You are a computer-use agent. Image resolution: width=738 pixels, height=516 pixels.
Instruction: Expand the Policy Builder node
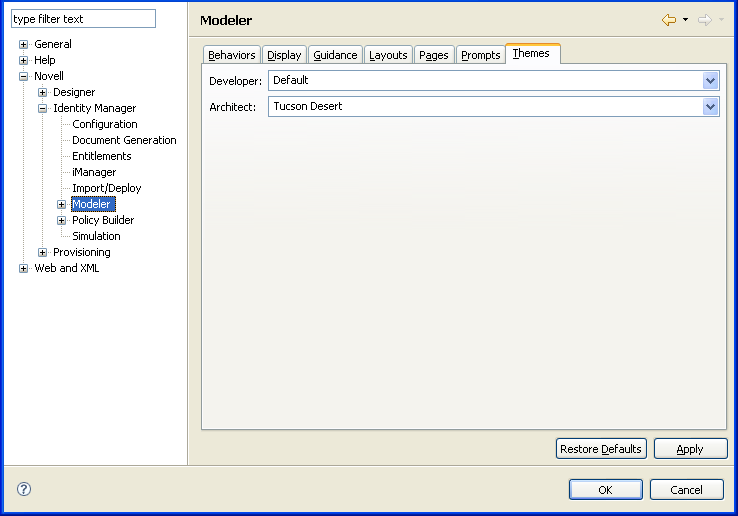click(x=61, y=220)
